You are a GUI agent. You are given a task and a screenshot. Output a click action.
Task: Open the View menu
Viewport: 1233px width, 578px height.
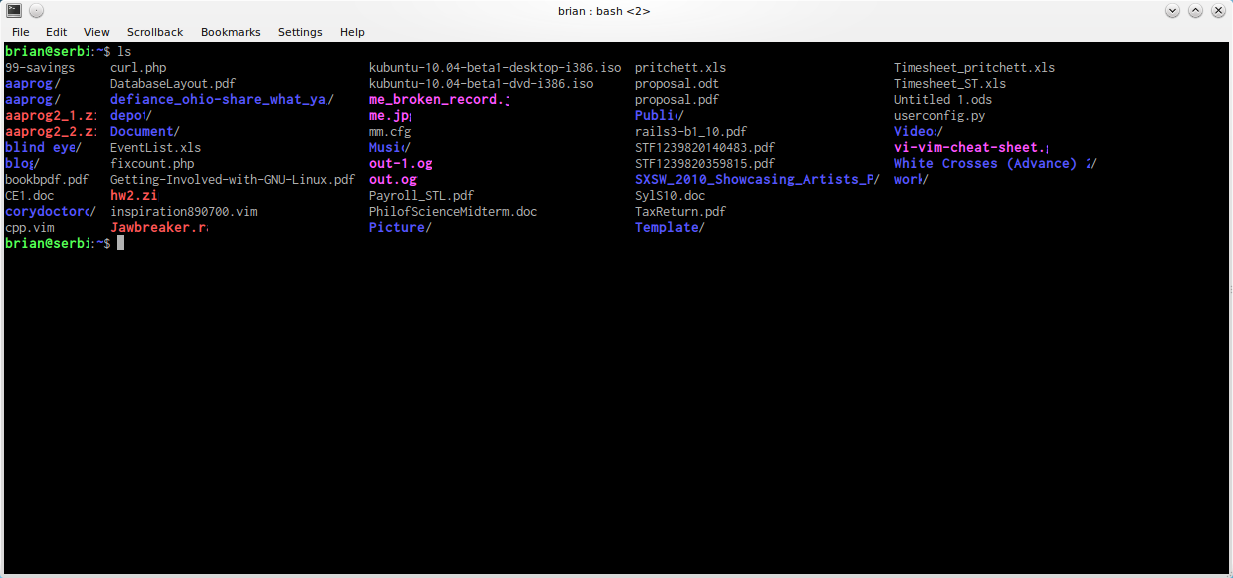[x=97, y=32]
